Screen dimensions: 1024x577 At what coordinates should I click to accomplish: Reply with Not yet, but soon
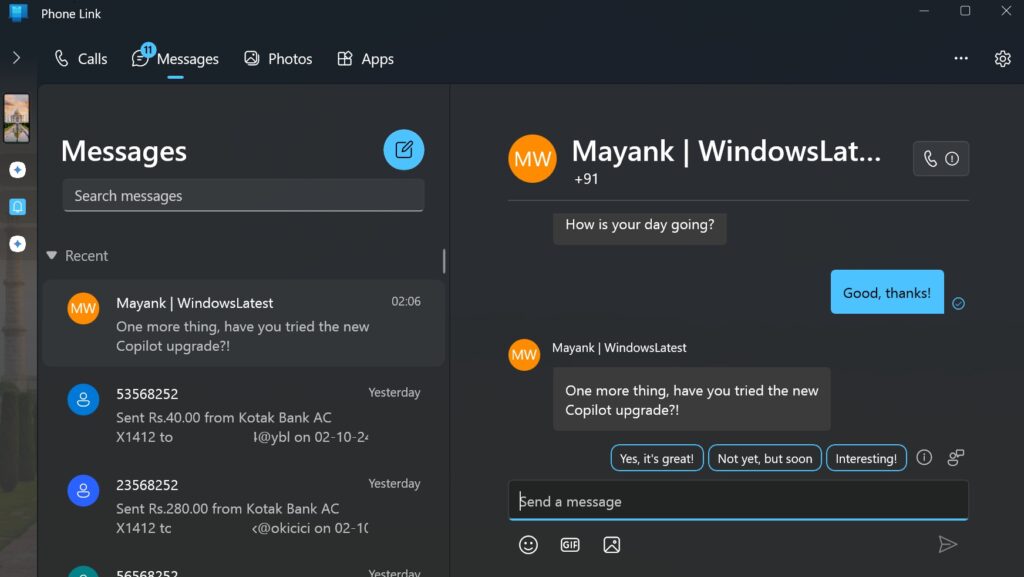click(x=765, y=457)
